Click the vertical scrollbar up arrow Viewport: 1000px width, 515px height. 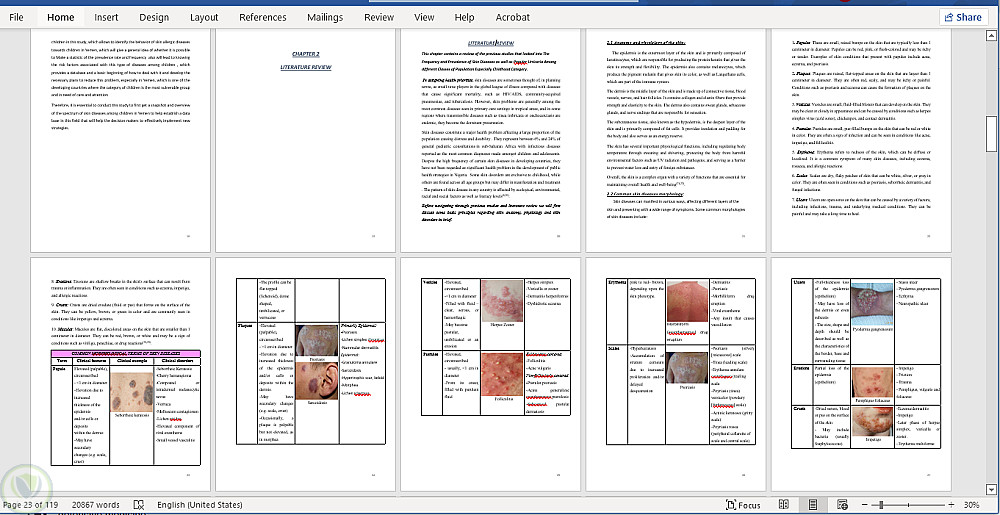(990, 35)
